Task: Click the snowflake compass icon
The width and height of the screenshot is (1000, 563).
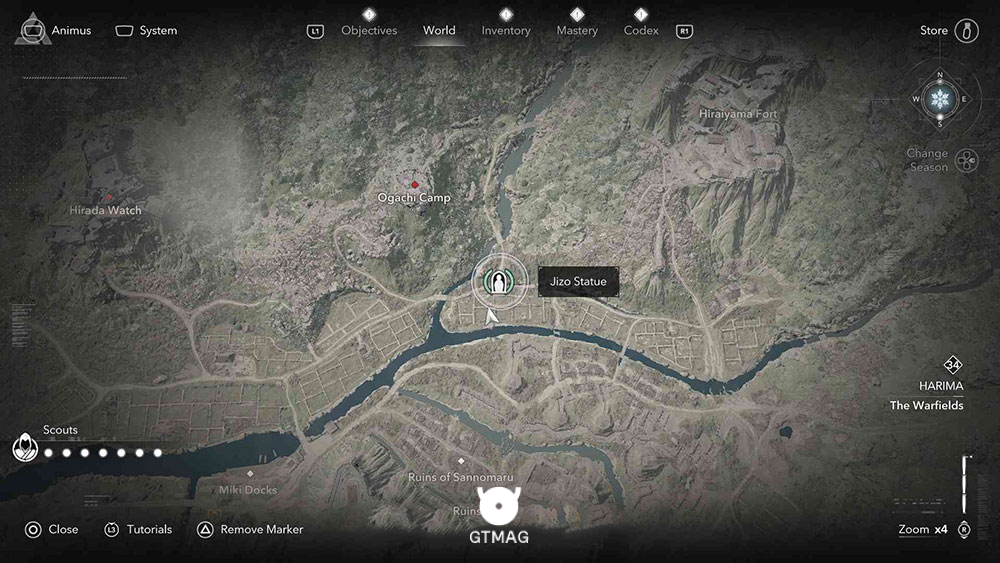Action: (x=939, y=99)
